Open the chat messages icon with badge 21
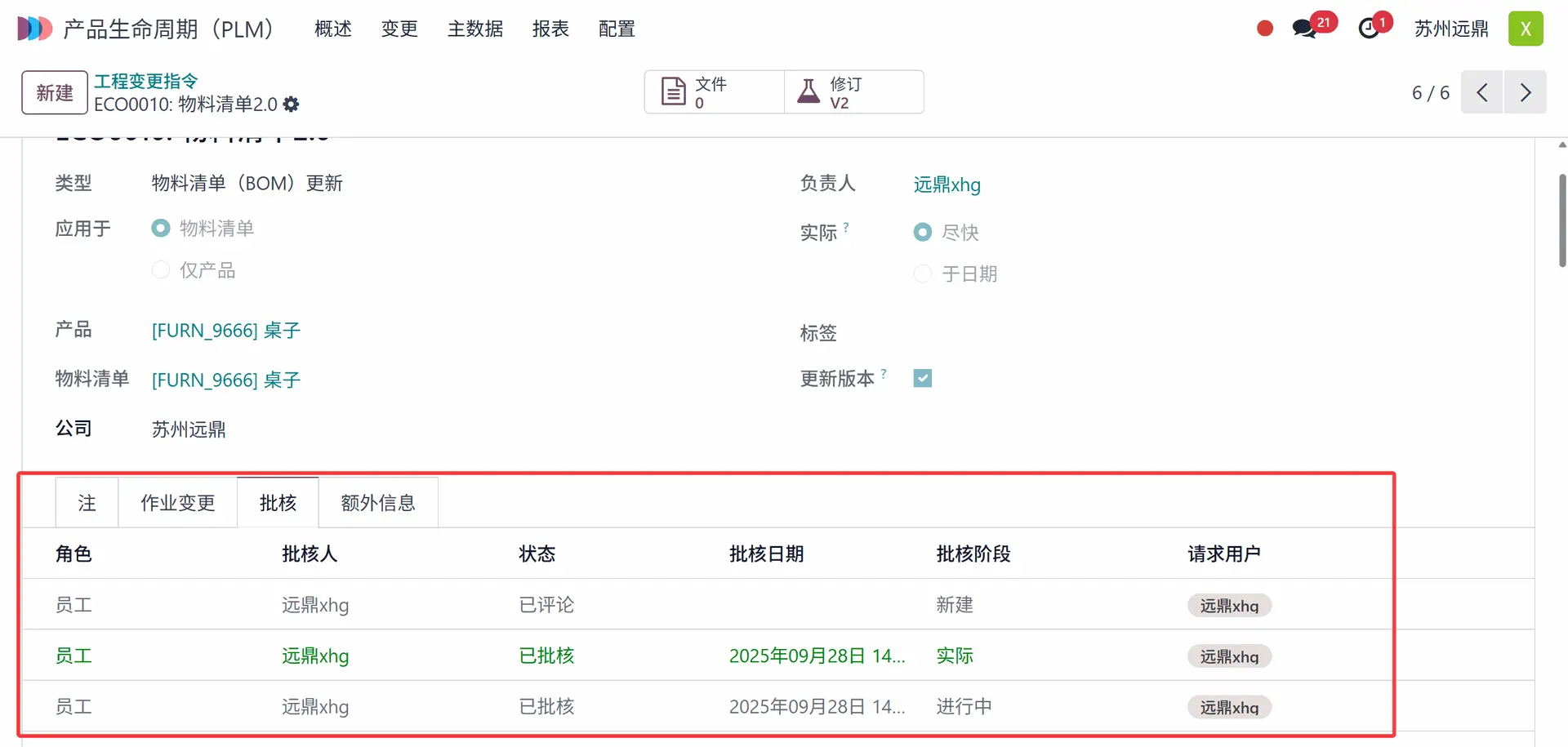Viewport: 1568px width, 747px height. tap(1304, 29)
